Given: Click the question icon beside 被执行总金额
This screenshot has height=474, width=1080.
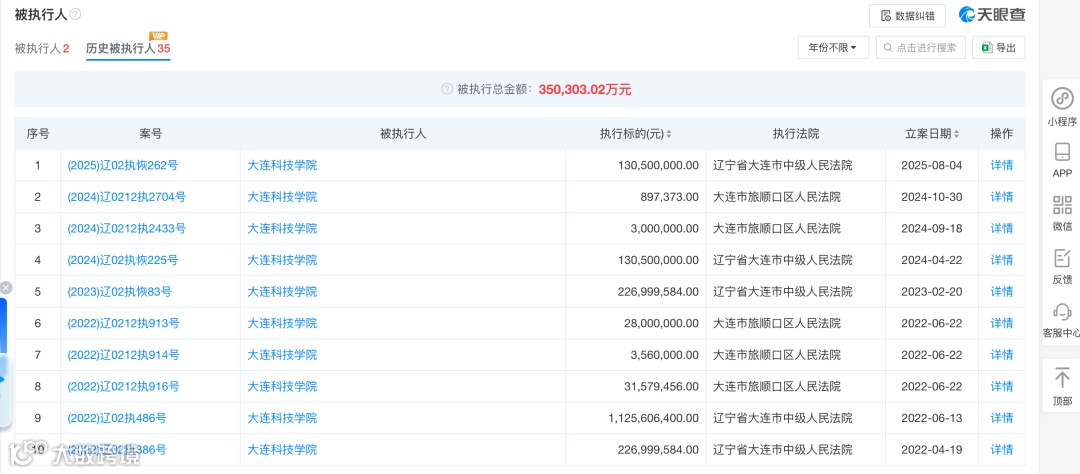Looking at the screenshot, I should [x=446, y=90].
